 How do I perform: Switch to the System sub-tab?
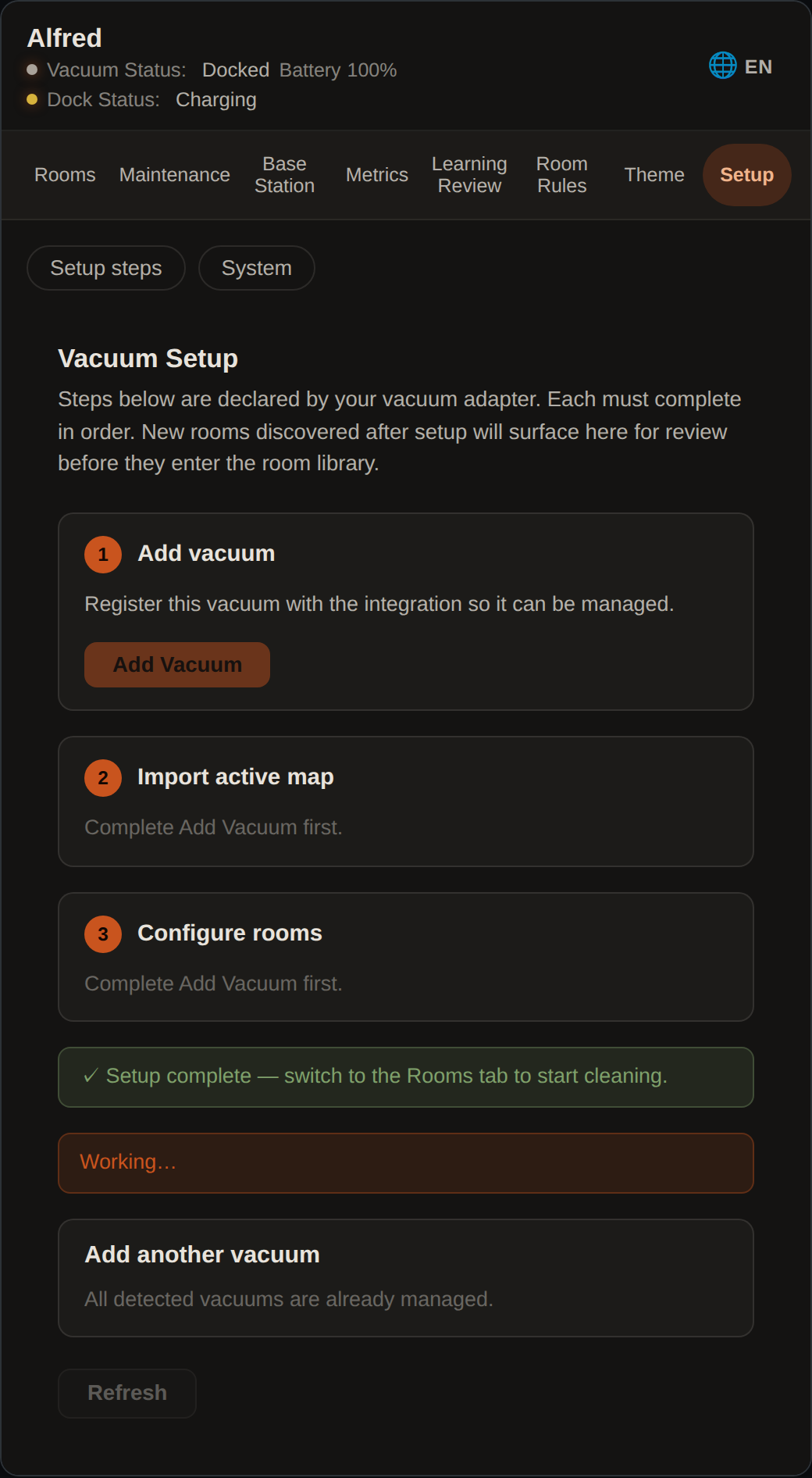257,268
